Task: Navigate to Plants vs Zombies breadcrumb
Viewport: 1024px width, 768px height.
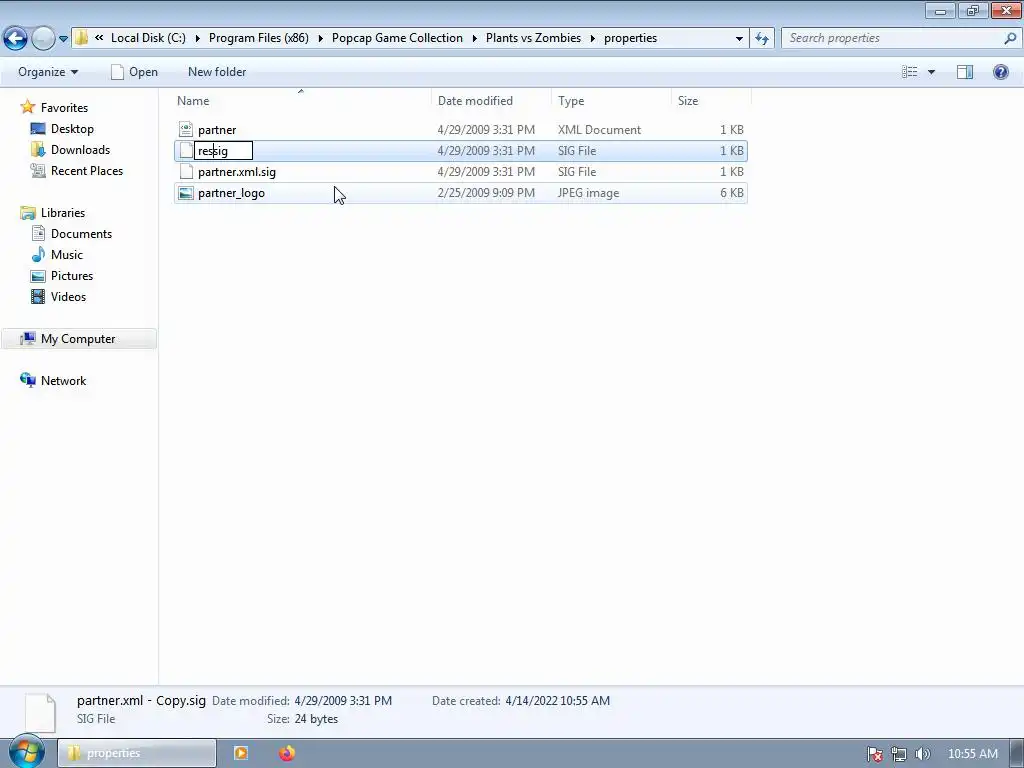Action: coord(534,38)
